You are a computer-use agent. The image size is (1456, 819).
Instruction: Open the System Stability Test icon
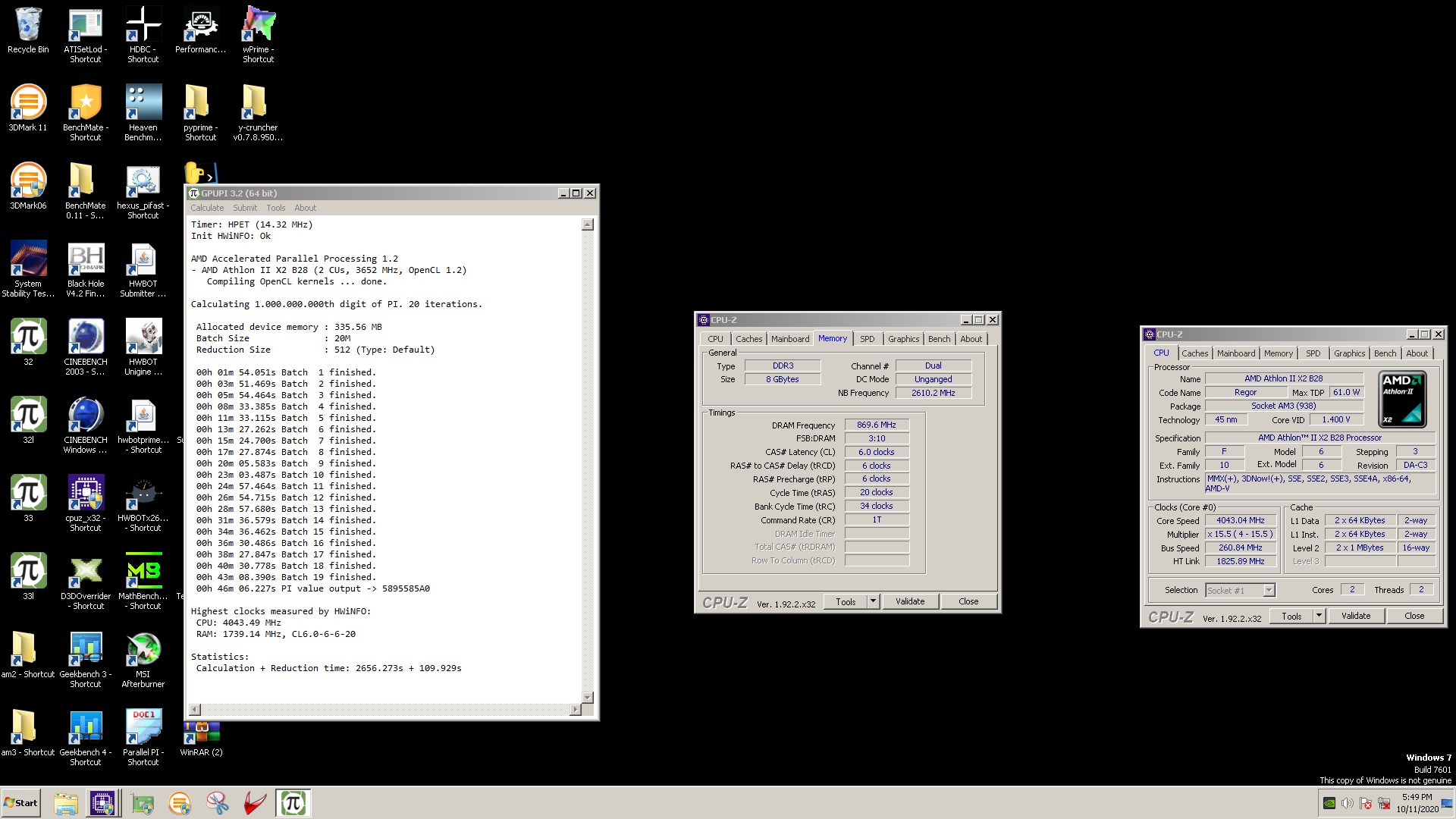click(x=28, y=268)
